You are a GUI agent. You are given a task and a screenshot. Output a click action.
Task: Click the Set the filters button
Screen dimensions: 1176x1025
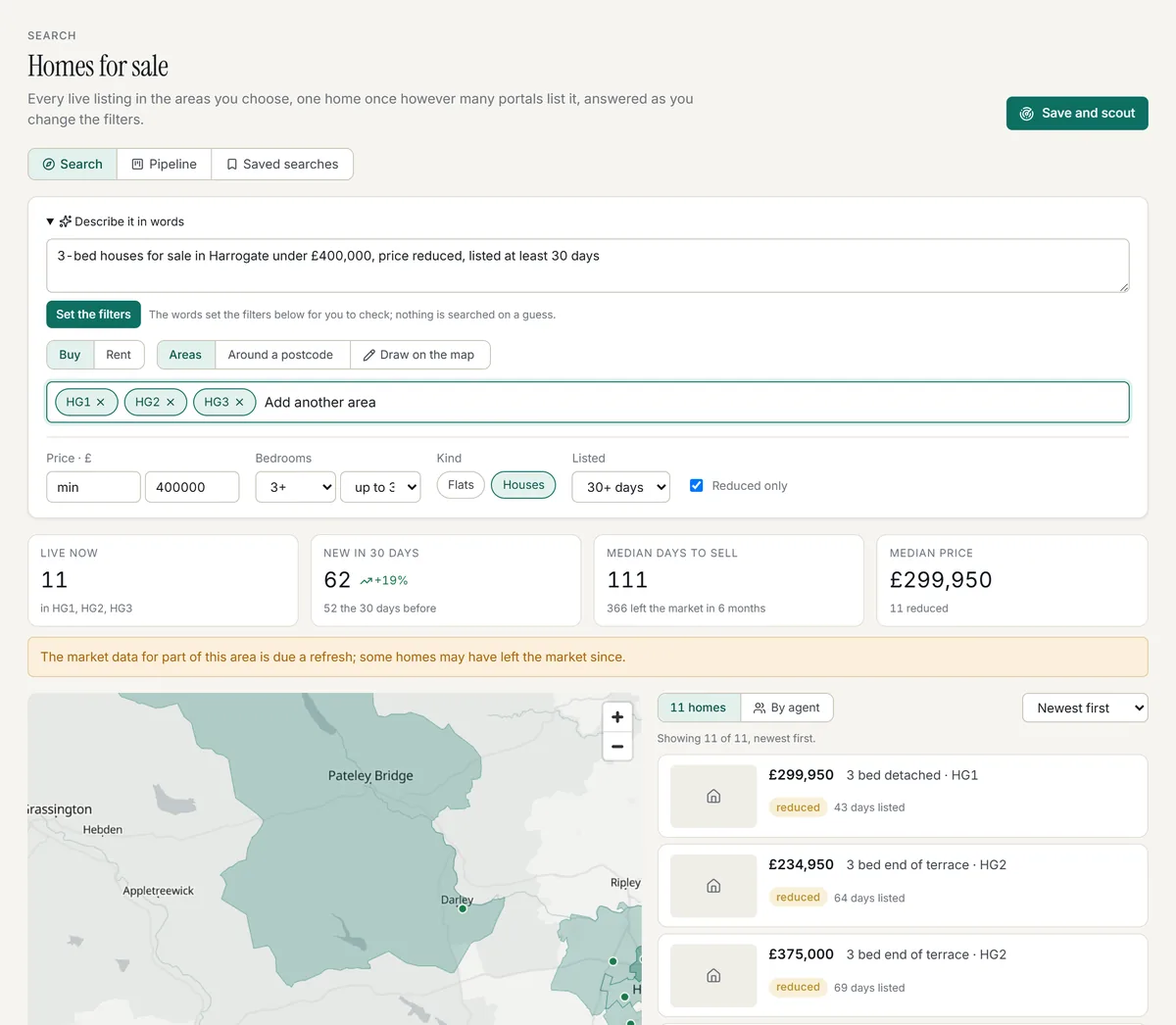coord(93,315)
